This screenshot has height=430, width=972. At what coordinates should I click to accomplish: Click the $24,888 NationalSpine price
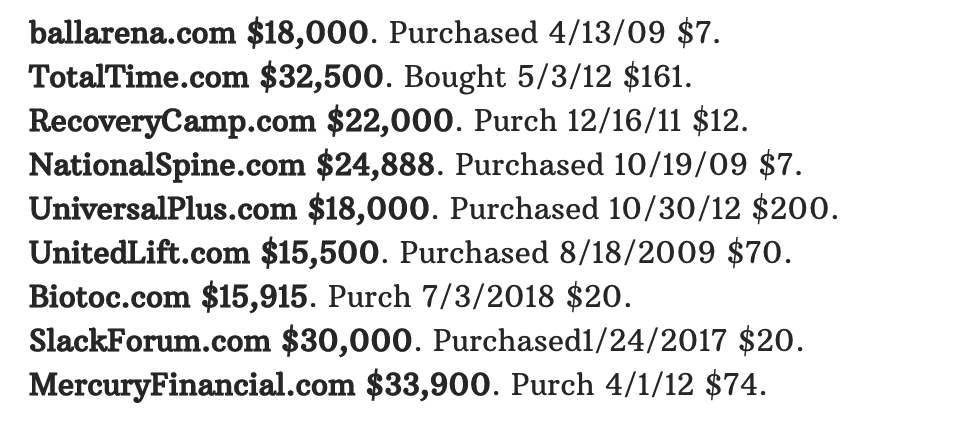tap(376, 165)
